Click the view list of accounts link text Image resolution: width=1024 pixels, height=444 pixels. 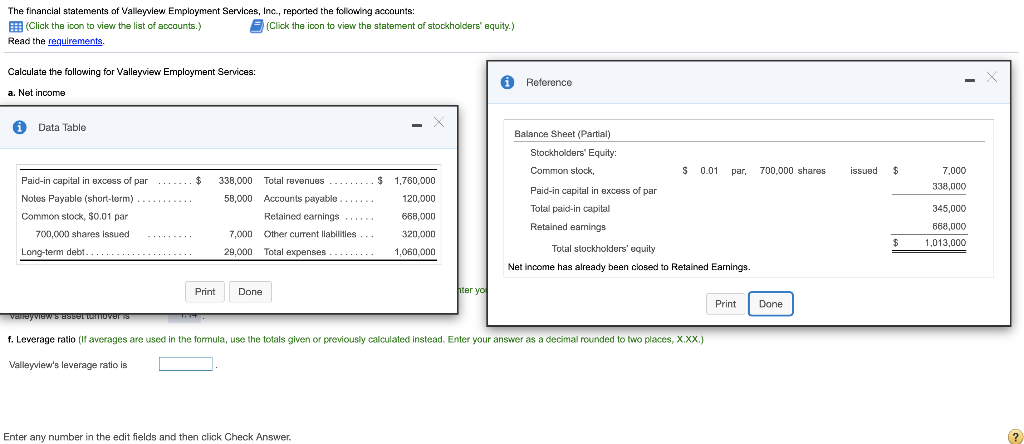click(x=113, y=26)
